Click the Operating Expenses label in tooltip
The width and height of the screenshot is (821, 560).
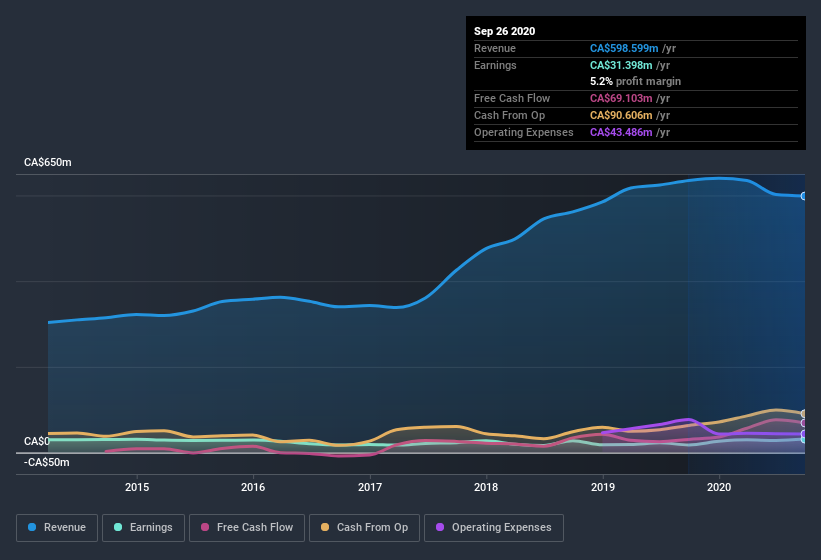pyautogui.click(x=524, y=132)
